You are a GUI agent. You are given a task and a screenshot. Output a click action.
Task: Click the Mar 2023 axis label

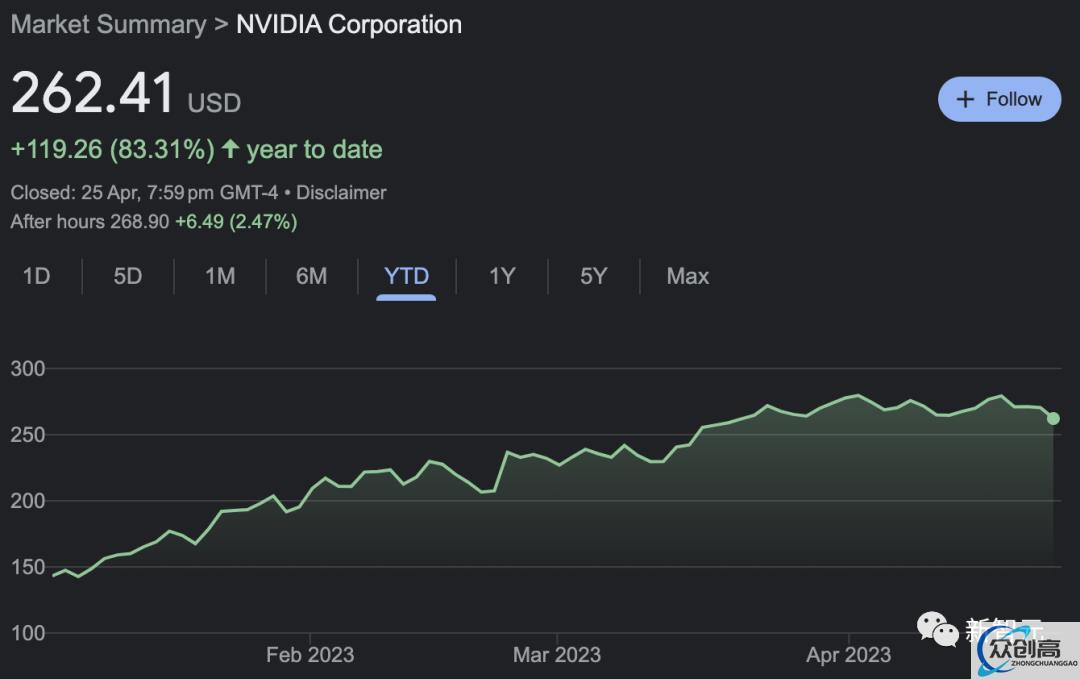click(x=557, y=654)
